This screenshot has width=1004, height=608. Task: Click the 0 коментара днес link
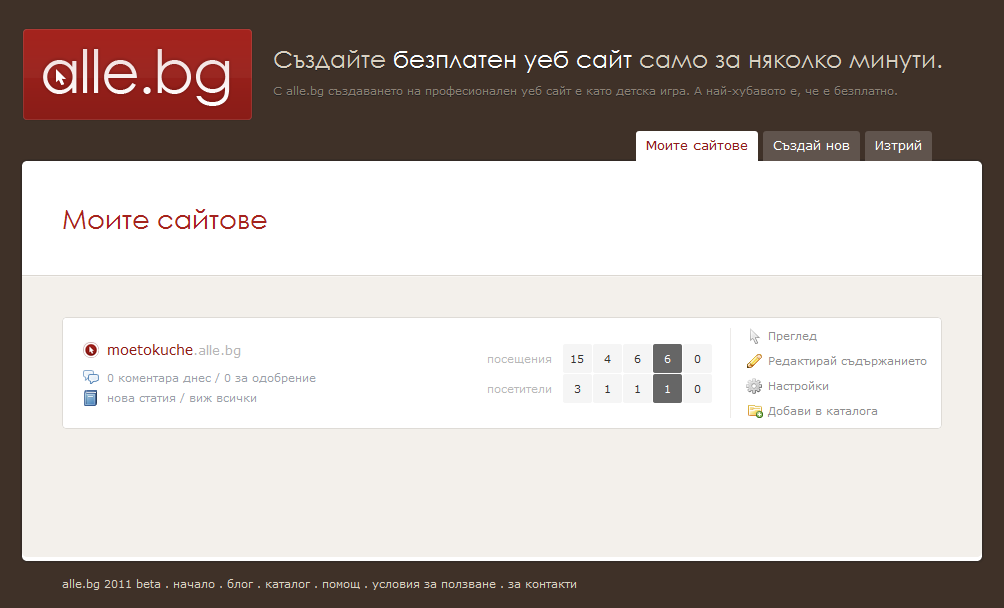[x=159, y=378]
